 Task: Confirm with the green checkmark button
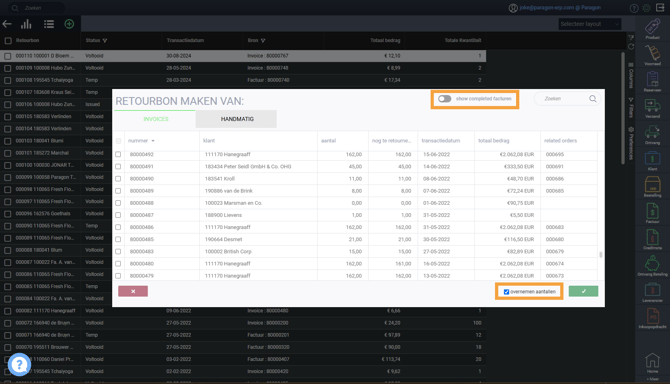point(583,291)
